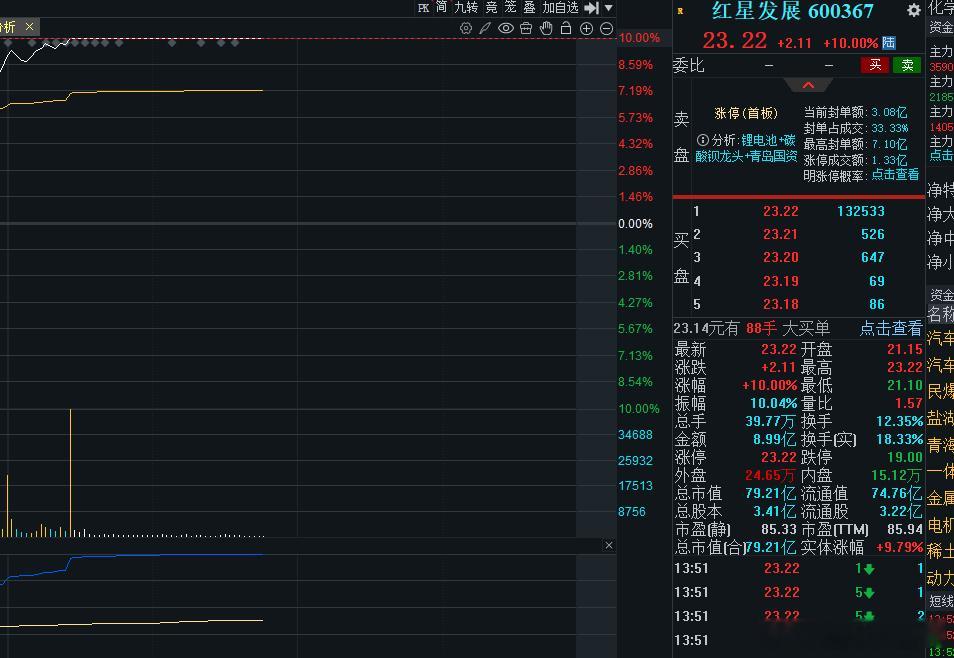Close the bottom indicator pane
The width and height of the screenshot is (954, 658).
tap(610, 545)
